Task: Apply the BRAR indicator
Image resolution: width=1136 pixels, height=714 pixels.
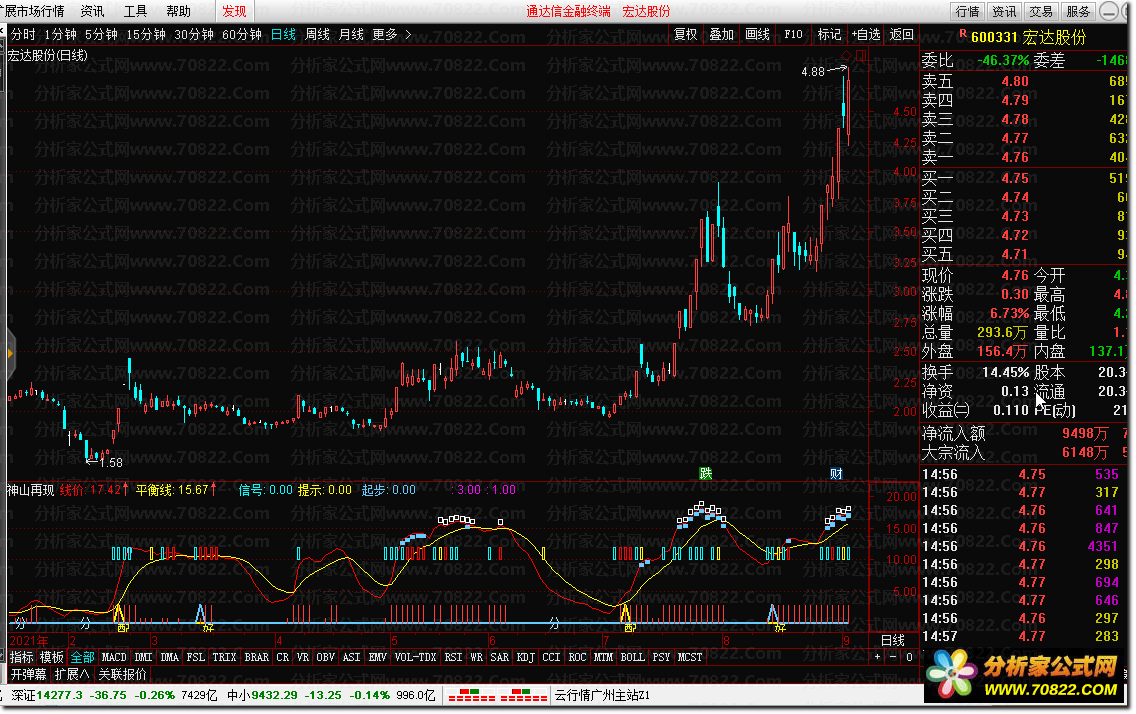Action: 256,657
